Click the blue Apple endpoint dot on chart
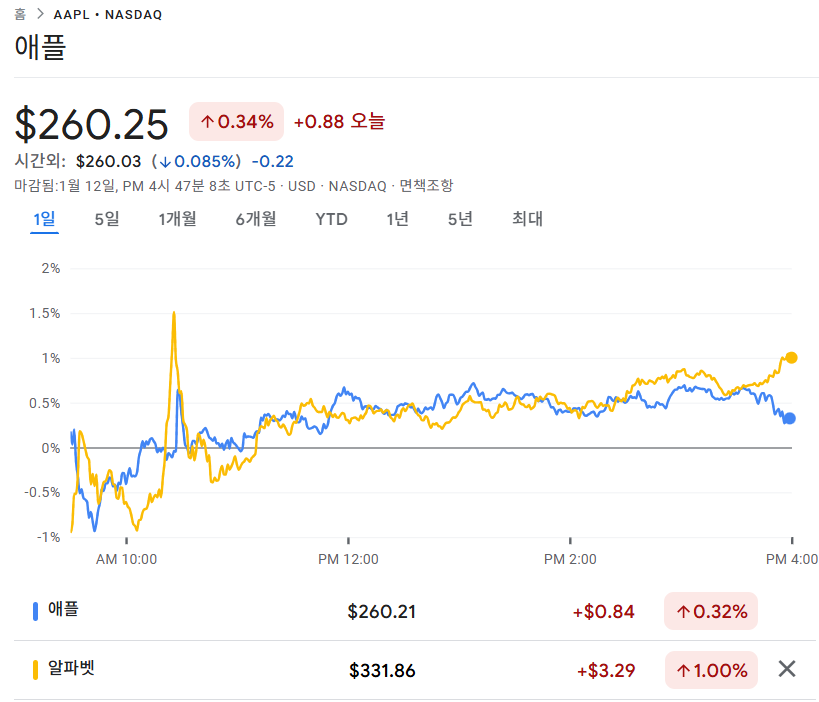The width and height of the screenshot is (819, 702). [x=789, y=419]
